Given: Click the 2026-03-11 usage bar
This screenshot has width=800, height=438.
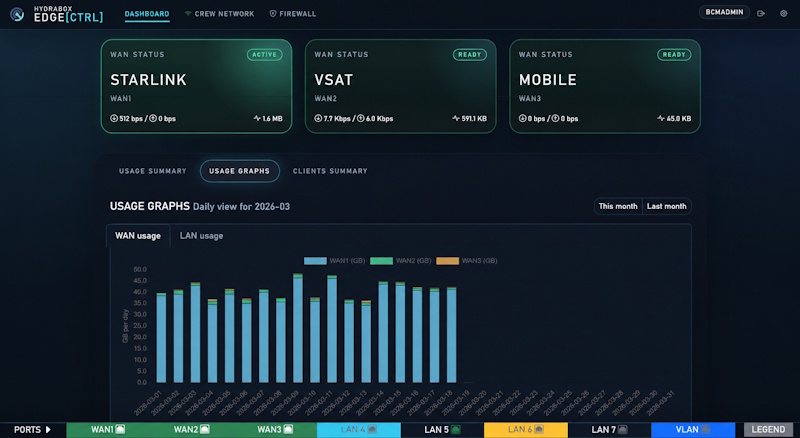Looking at the screenshot, I should click(332, 329).
